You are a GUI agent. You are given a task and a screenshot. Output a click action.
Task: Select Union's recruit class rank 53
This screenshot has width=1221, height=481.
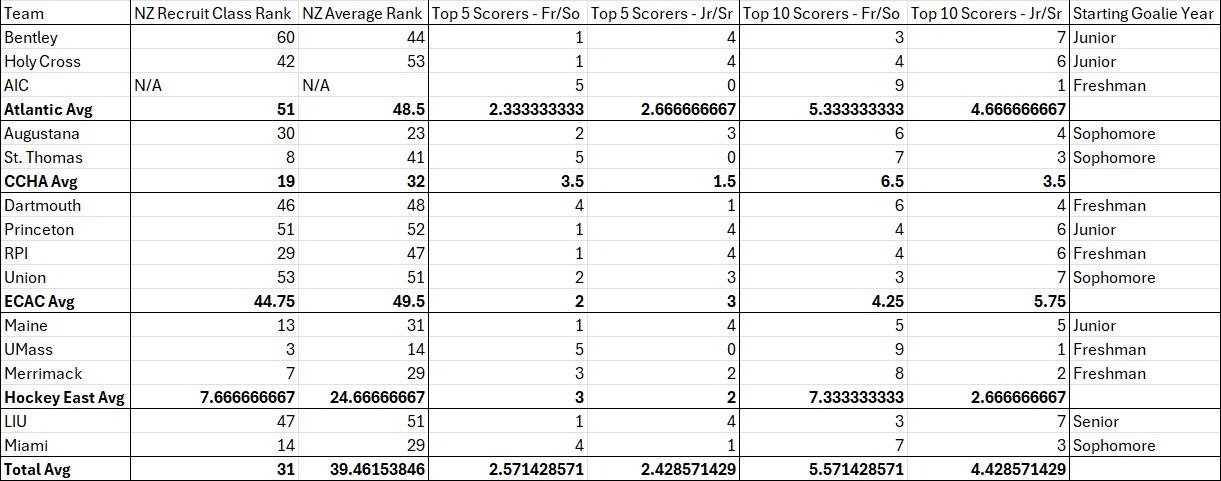coord(215,278)
